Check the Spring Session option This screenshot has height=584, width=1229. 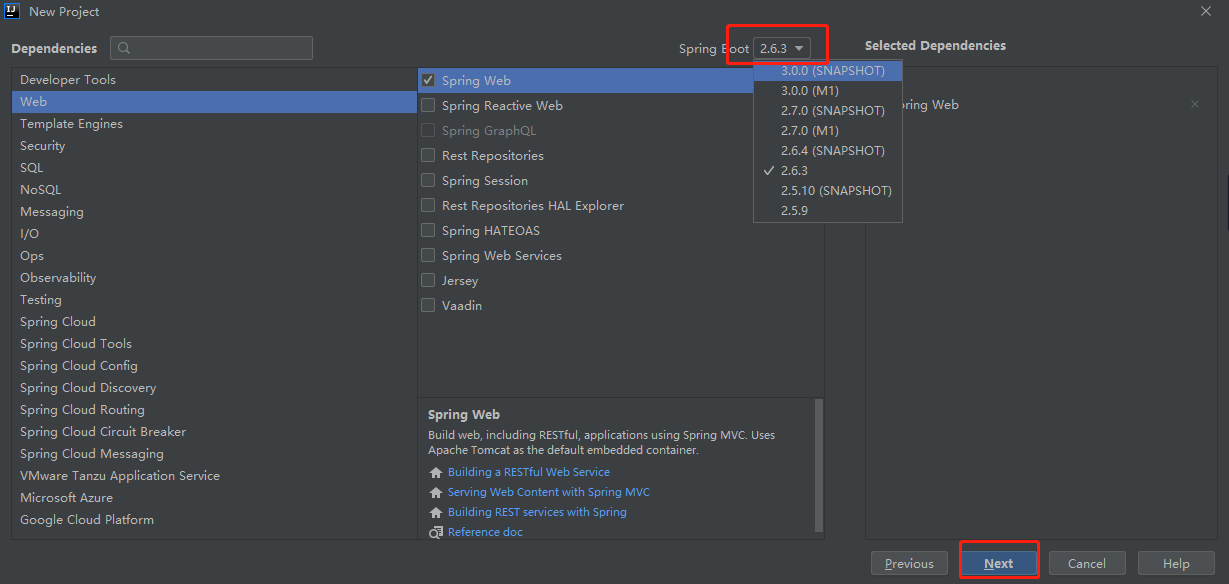pos(428,180)
